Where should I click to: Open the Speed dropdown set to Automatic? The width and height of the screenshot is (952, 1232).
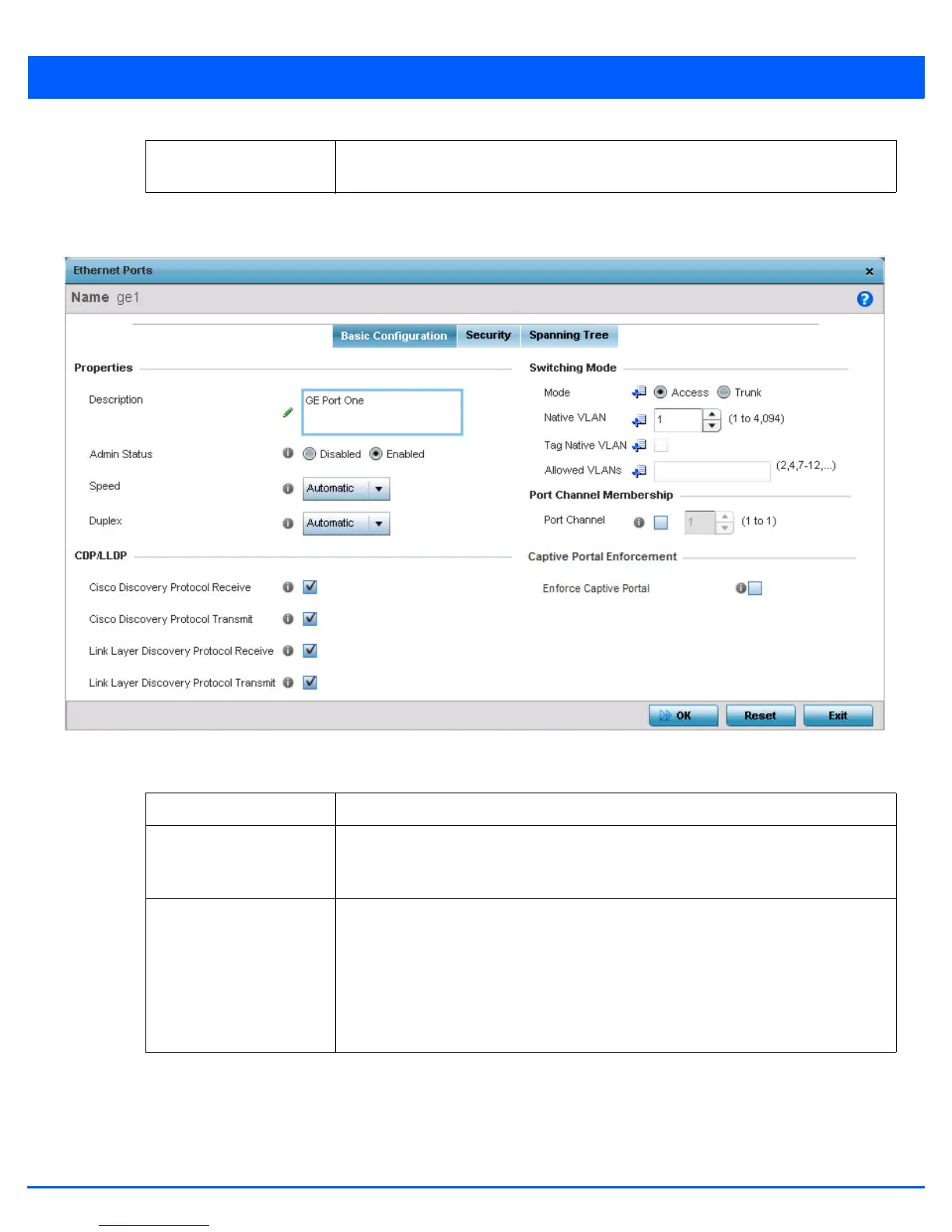(x=346, y=489)
